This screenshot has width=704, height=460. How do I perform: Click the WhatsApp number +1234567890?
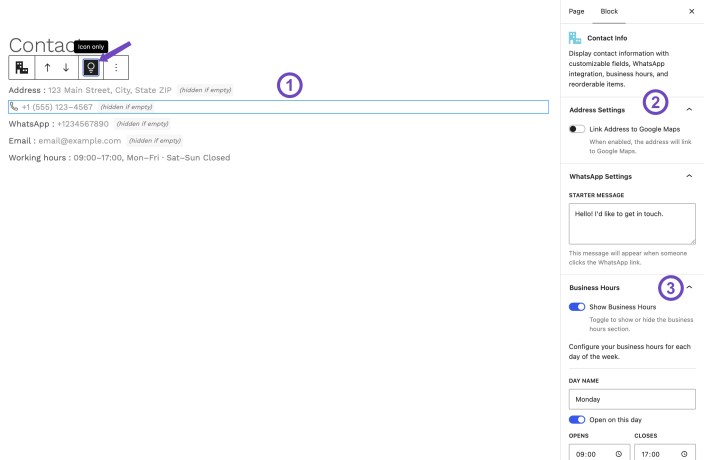click(83, 124)
